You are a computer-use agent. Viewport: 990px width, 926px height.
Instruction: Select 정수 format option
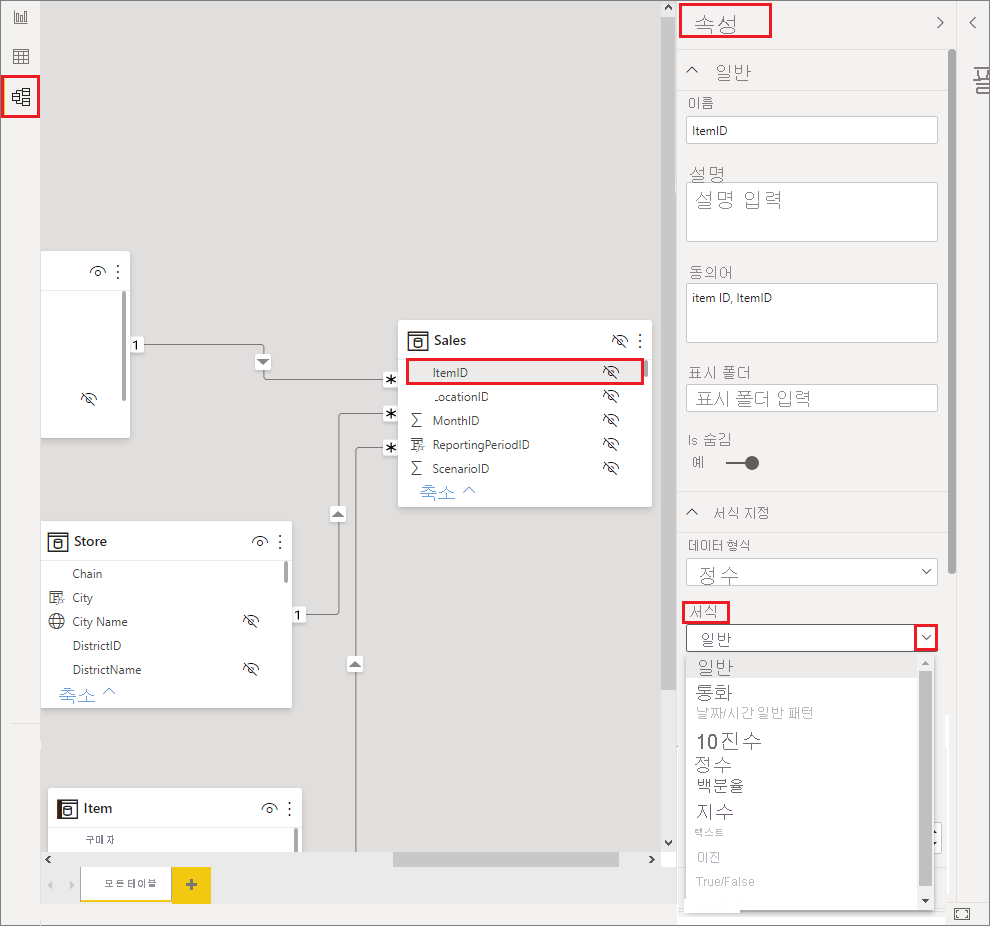click(x=713, y=764)
